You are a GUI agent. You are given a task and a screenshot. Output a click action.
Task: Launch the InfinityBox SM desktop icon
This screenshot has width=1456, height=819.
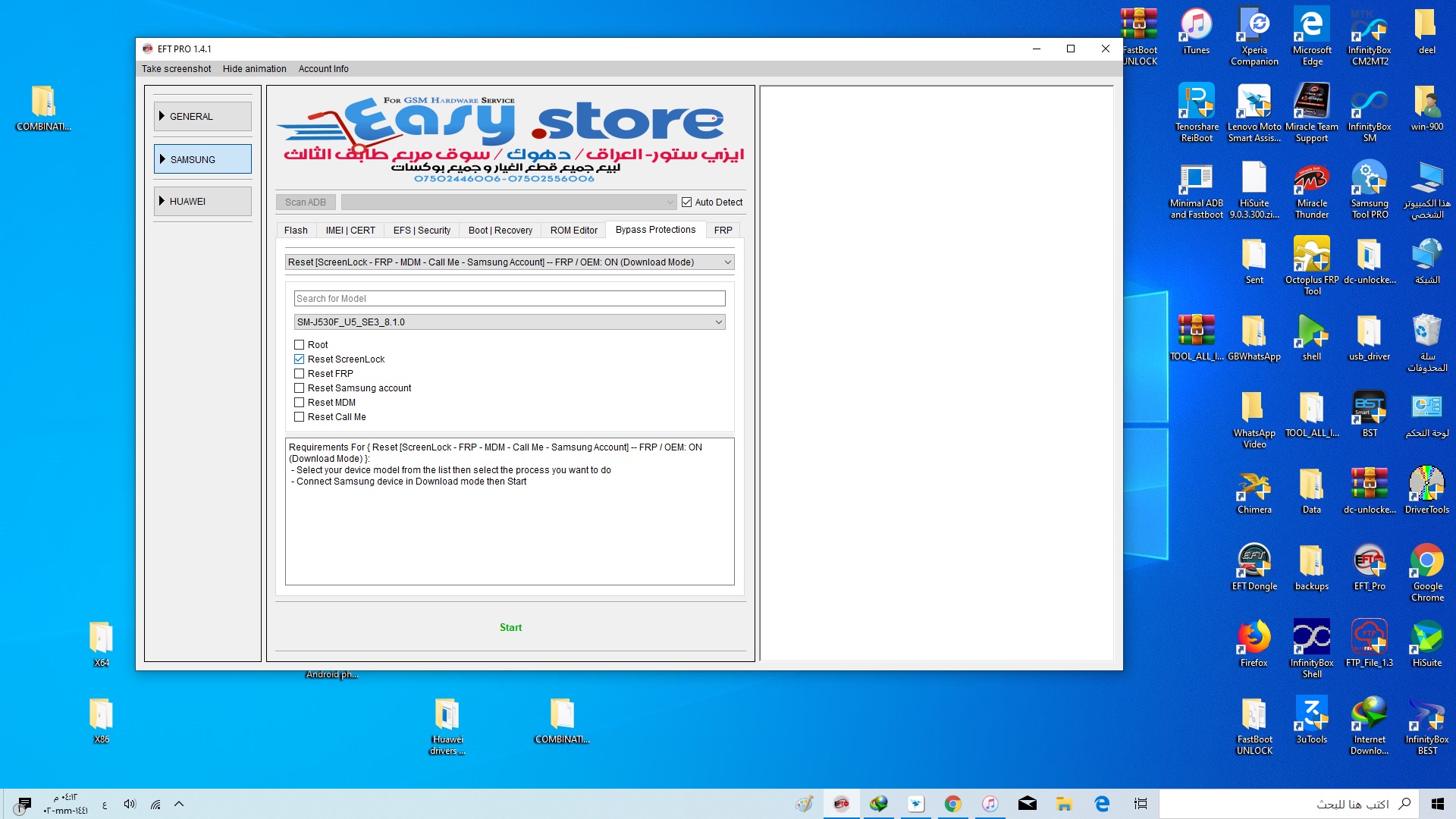[1370, 113]
